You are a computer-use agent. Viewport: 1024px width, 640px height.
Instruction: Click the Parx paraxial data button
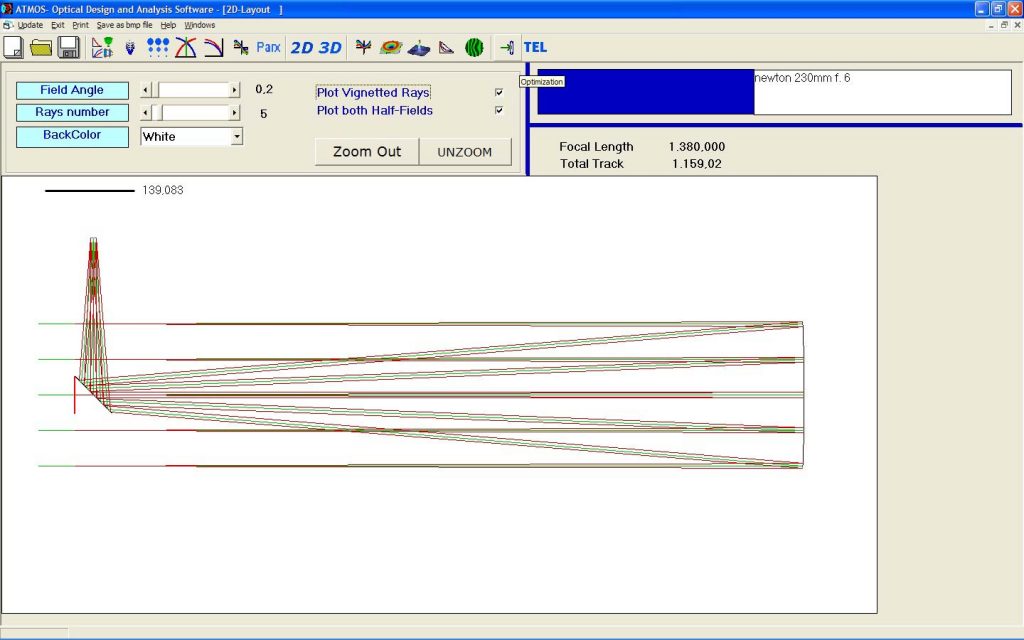(x=268, y=47)
